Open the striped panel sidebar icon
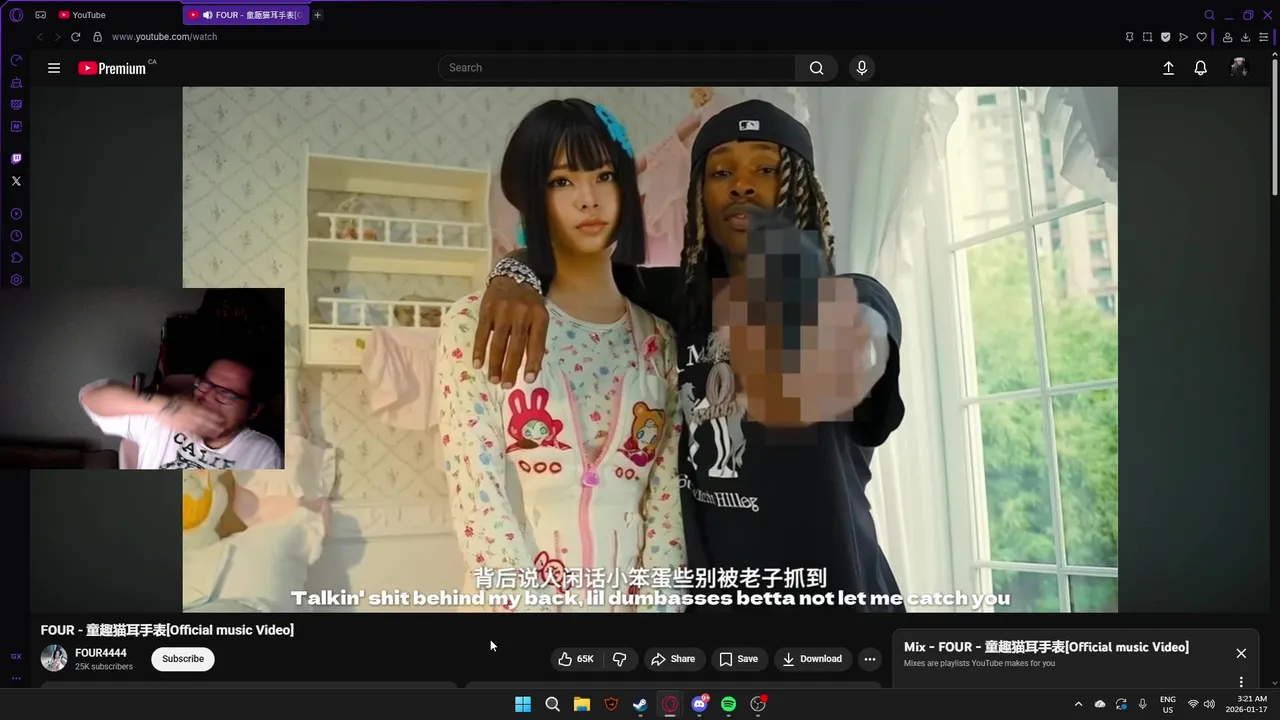 [x=16, y=105]
